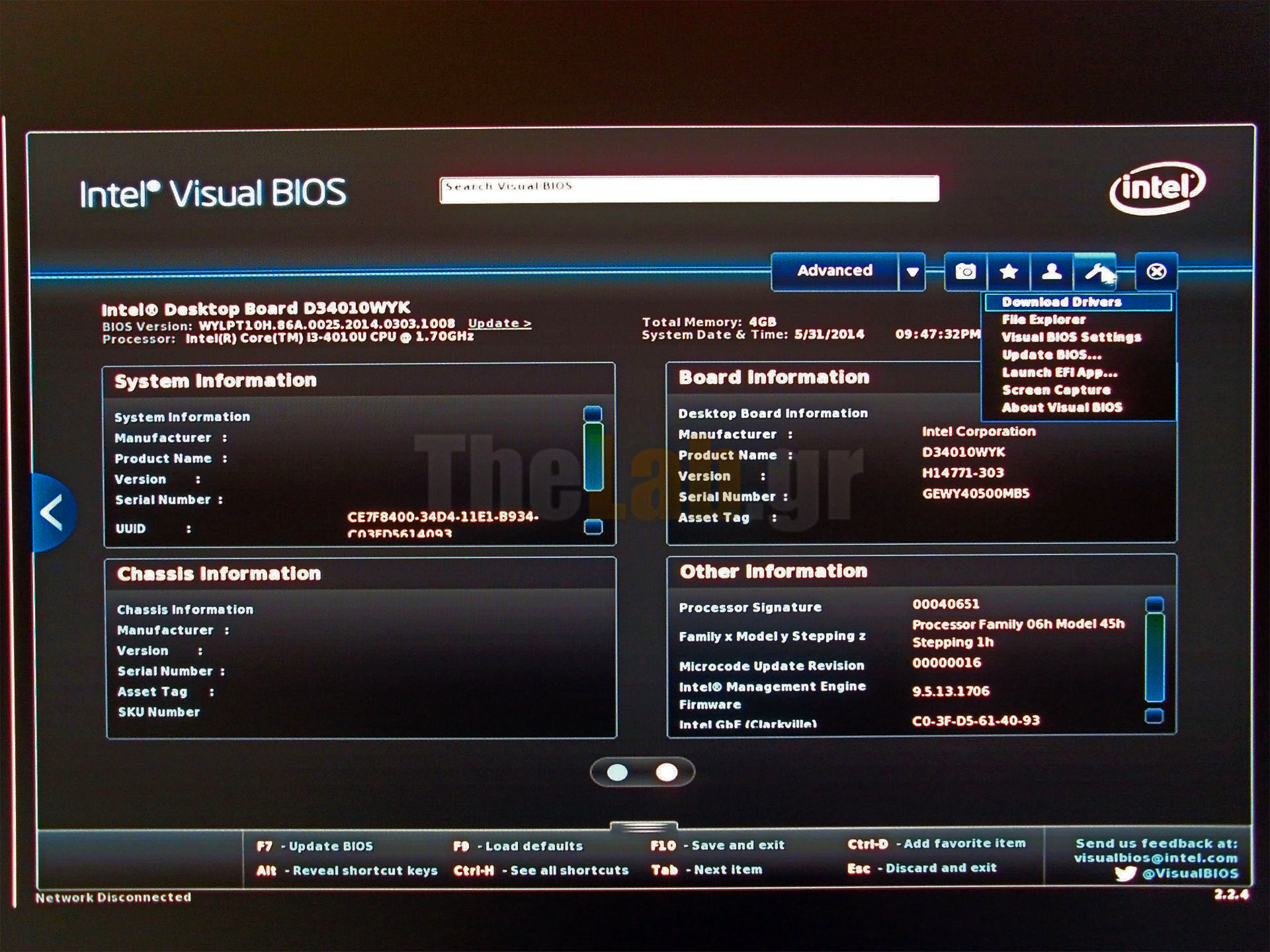
Task: Click the user profile icon
Action: click(1052, 272)
